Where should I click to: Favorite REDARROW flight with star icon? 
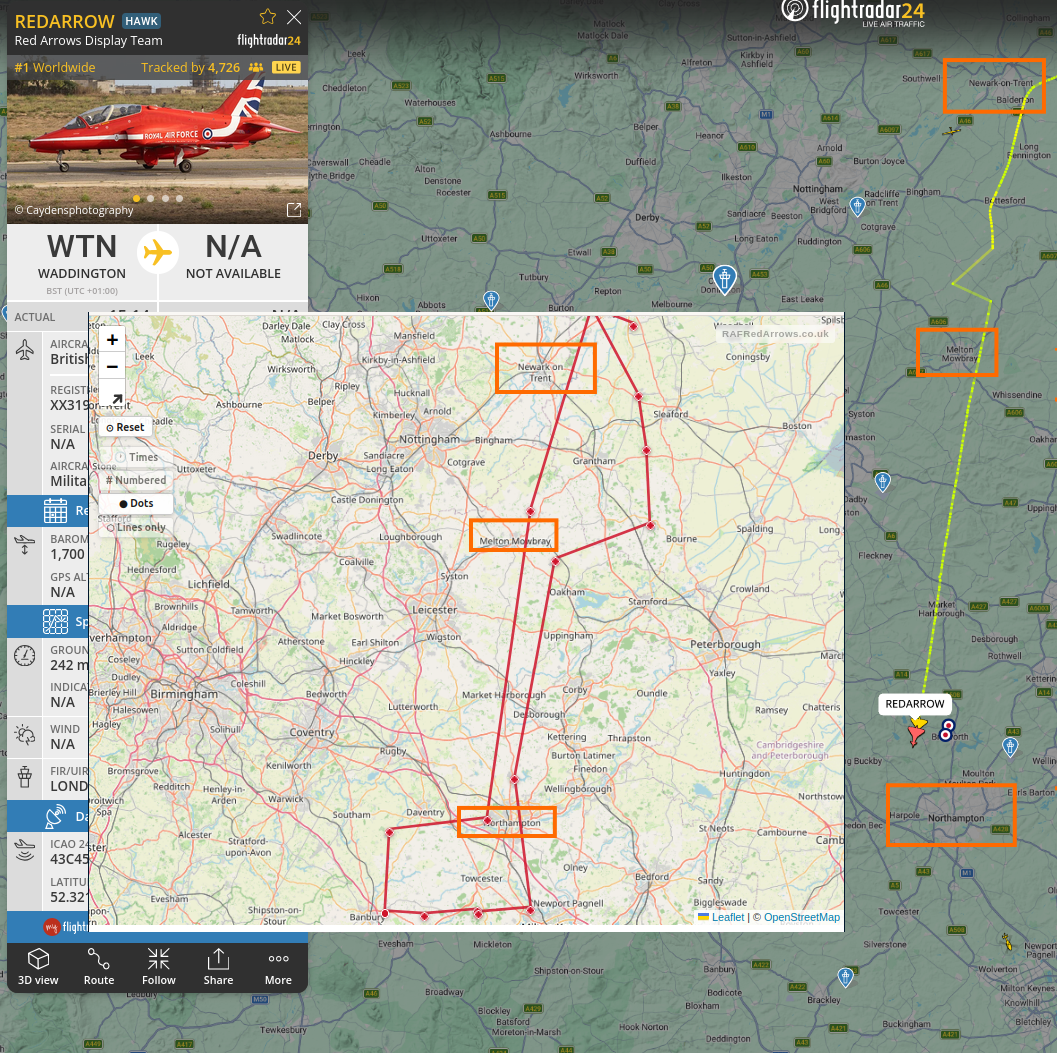[x=268, y=17]
